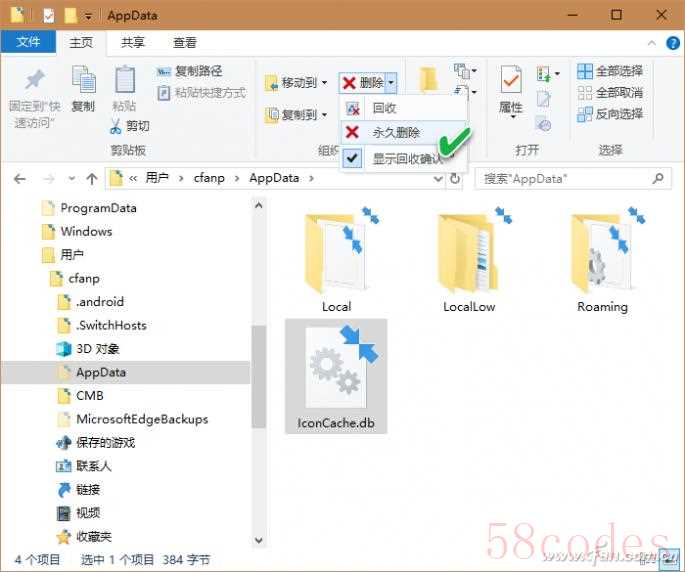Open the File (文件) tab
Screen dimensions: 685x572
tap(28, 42)
